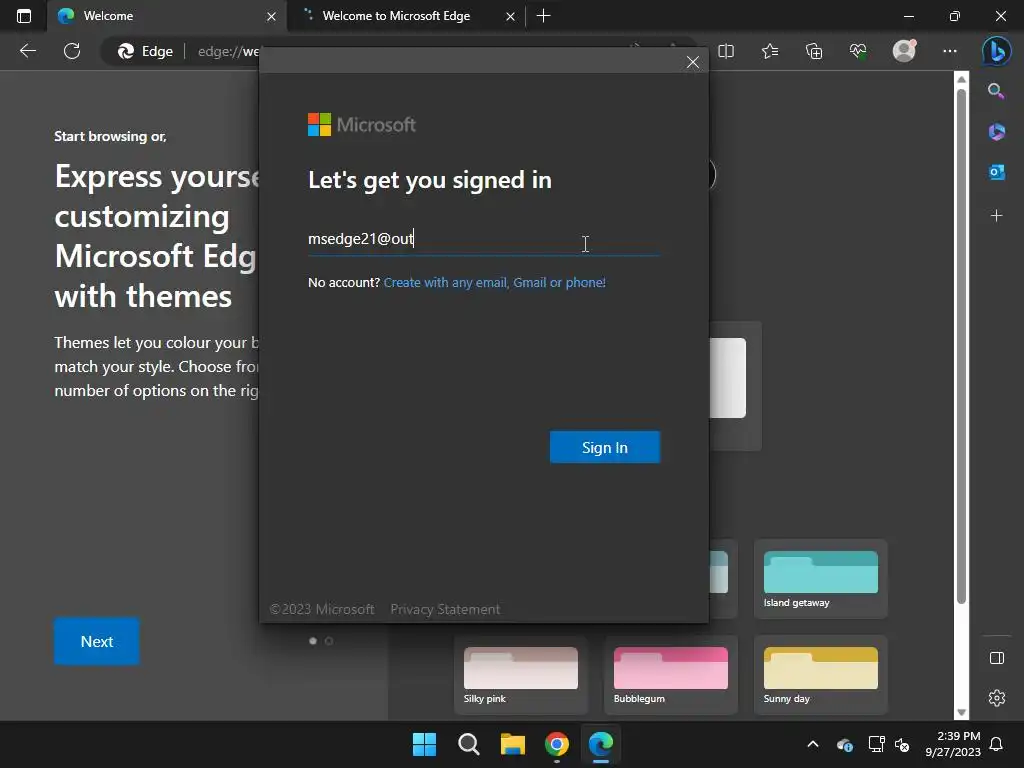
Task: Click the muted volume tray icon
Action: 902,744
